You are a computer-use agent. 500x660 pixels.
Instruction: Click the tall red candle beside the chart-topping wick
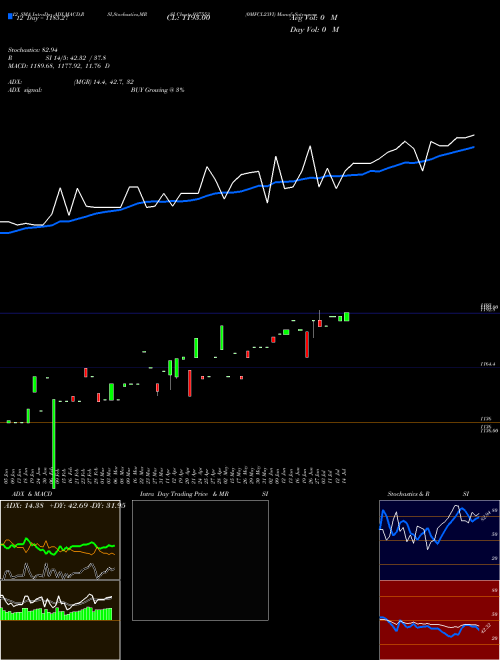[307, 344]
